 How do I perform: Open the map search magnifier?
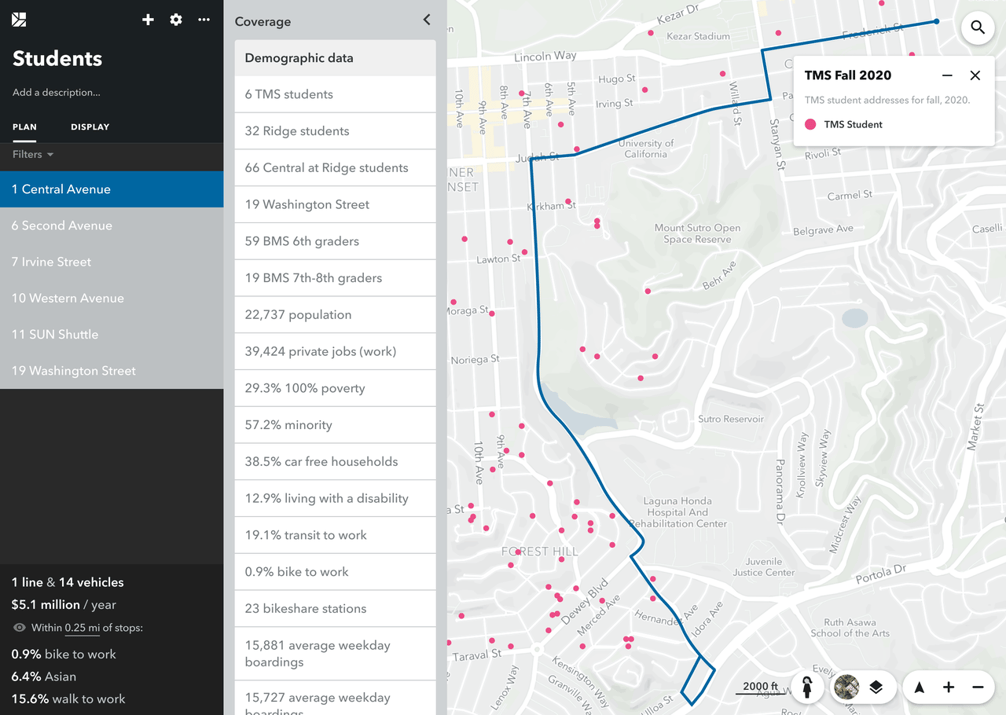[977, 27]
